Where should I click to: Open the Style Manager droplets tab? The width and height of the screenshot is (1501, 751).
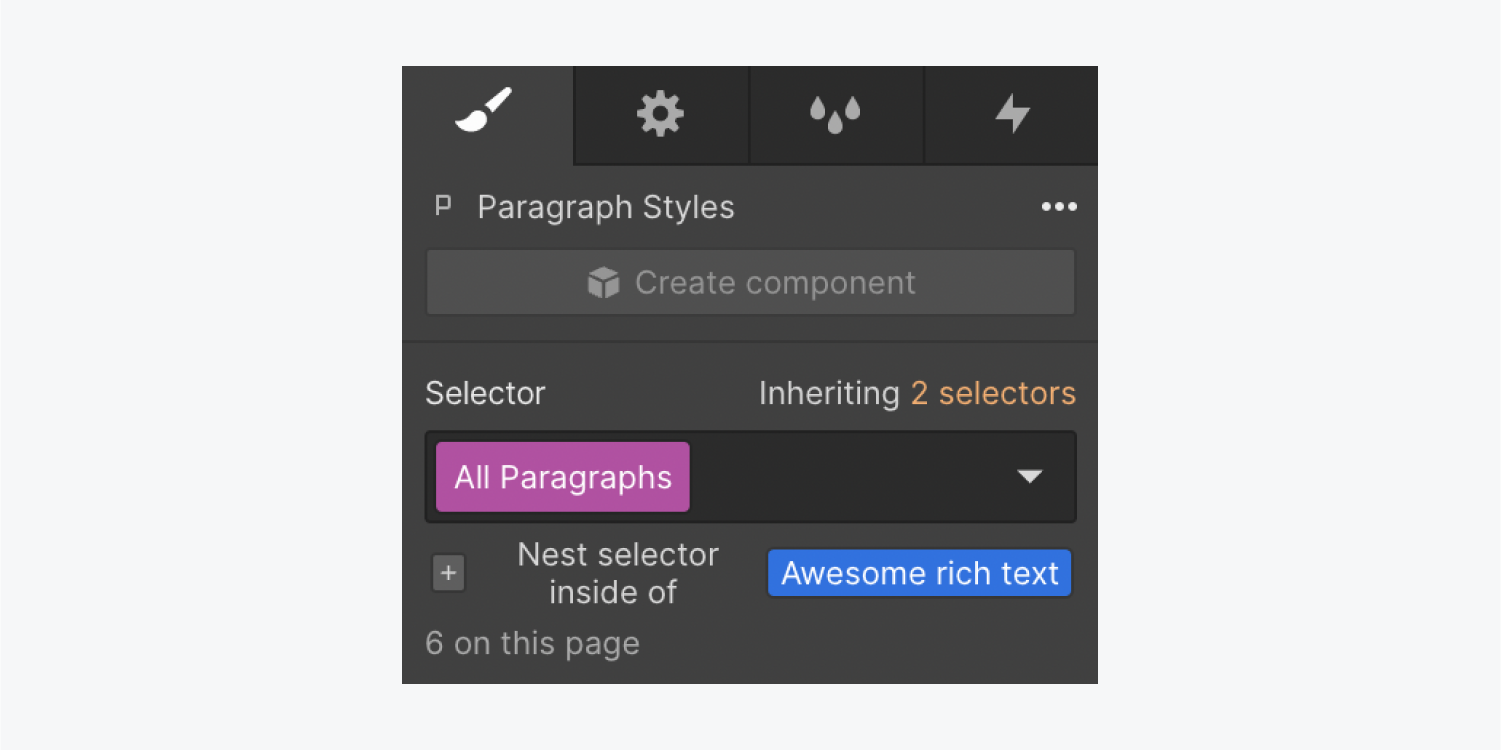835,115
